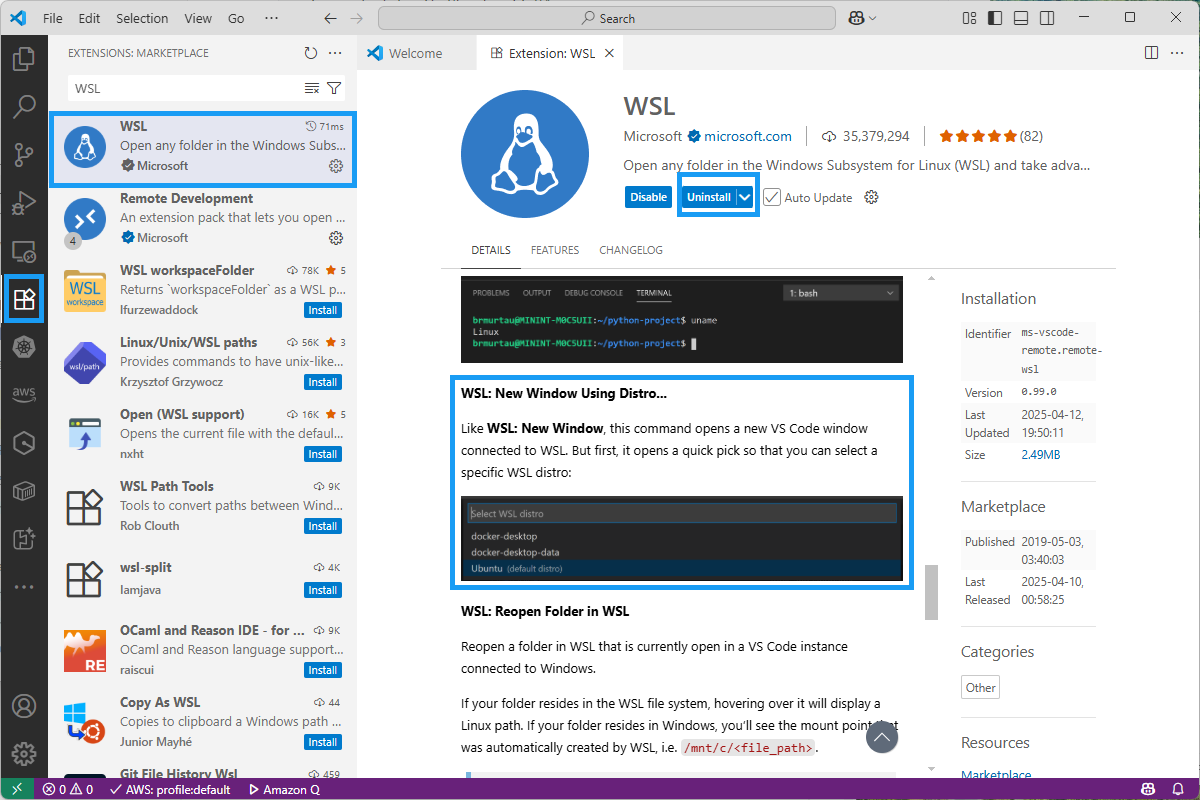This screenshot has width=1200, height=800.
Task: Open the Manage gear in activity bar
Action: click(x=24, y=753)
